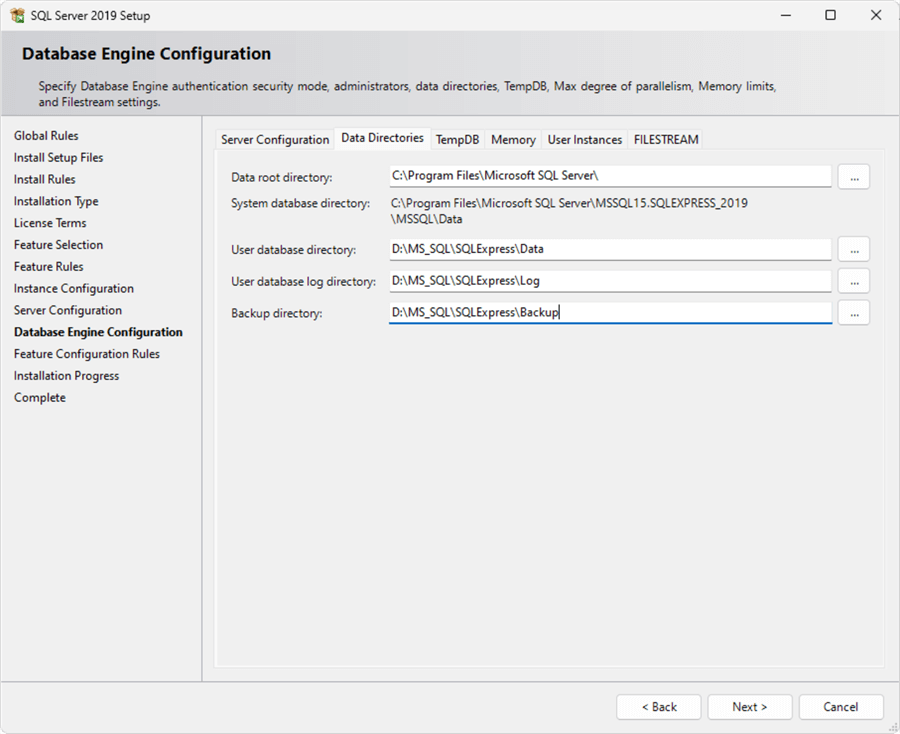This screenshot has height=734, width=900.
Task: Close the SQL Server Setup window
Action: pyautogui.click(x=876, y=15)
